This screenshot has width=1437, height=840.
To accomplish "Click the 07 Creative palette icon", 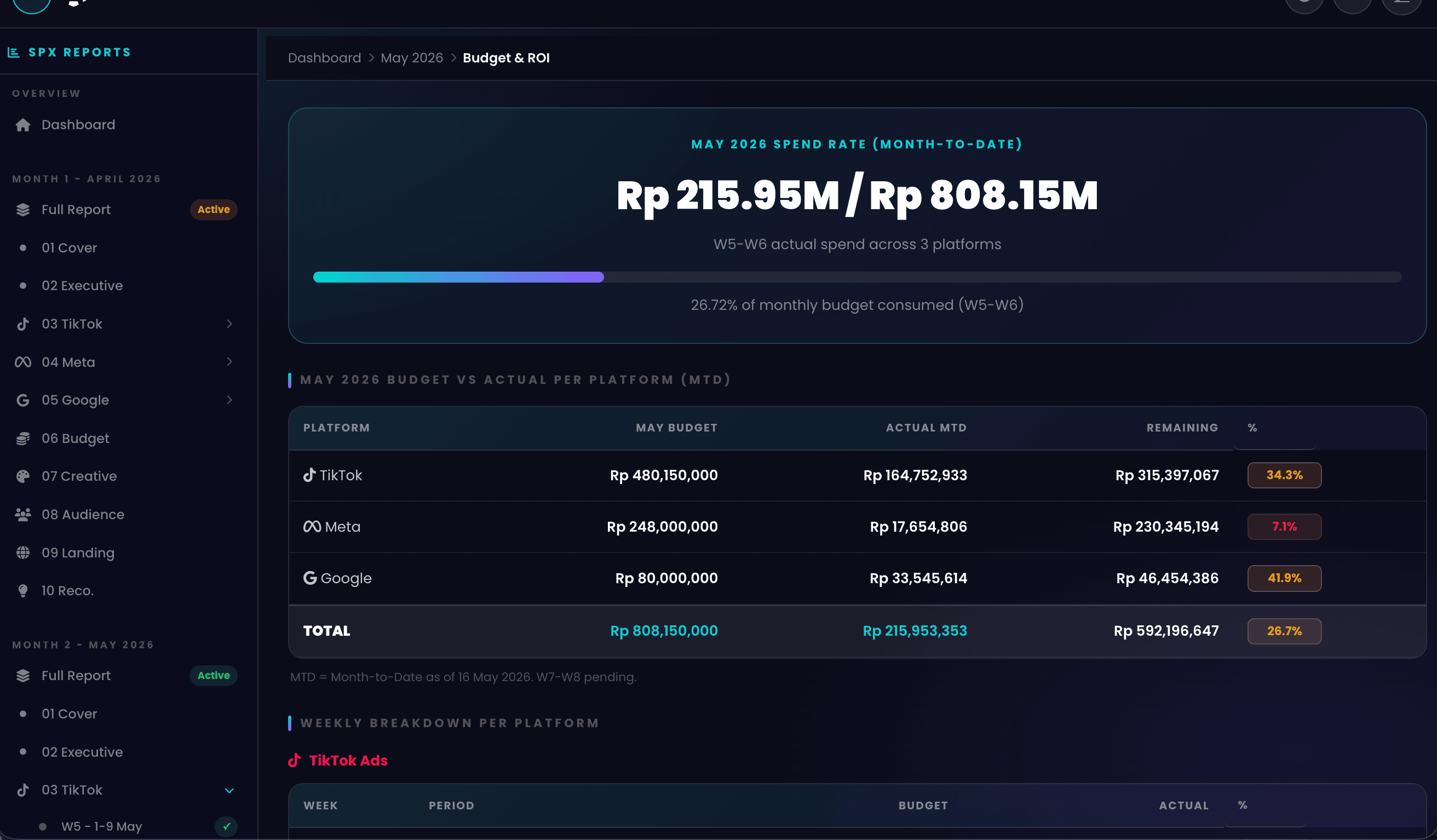I will (23, 476).
